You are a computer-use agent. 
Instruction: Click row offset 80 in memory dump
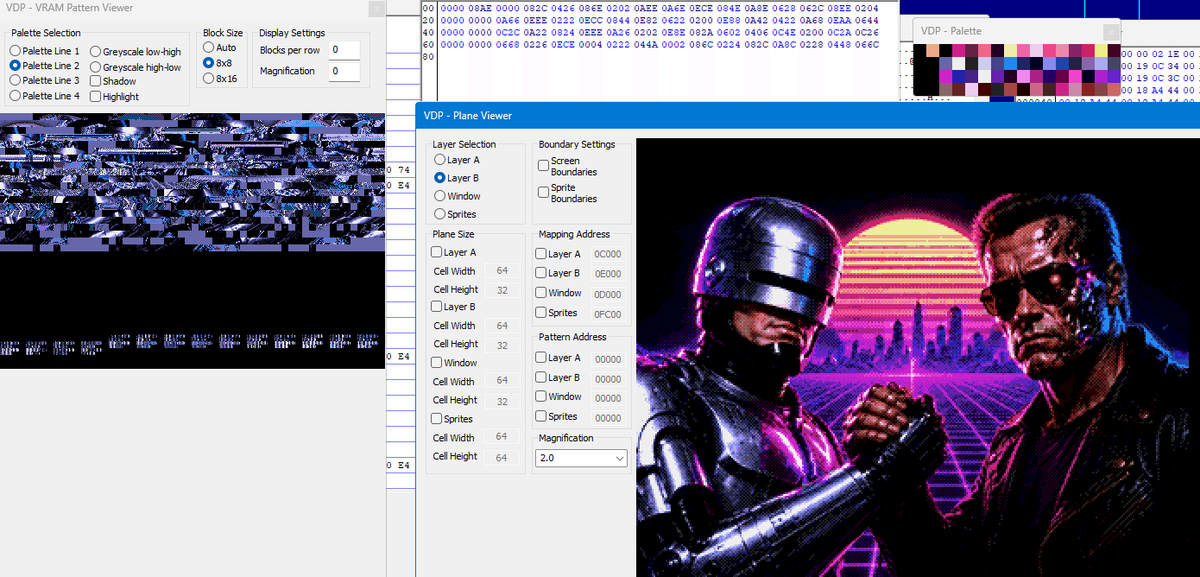coord(428,57)
